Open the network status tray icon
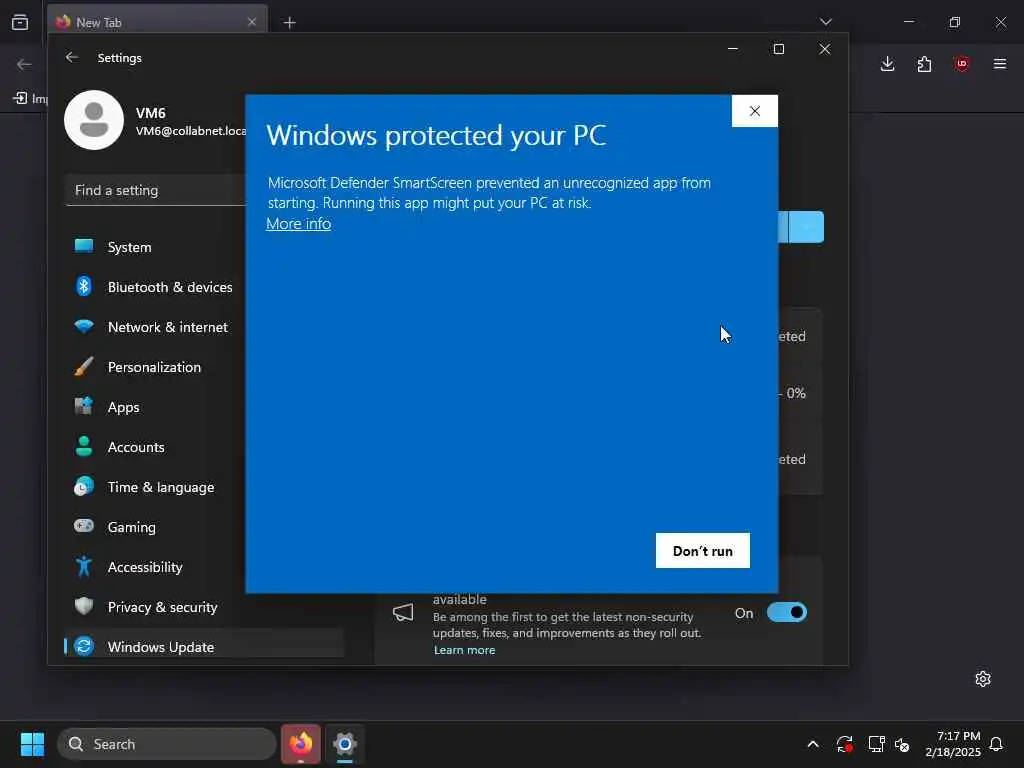This screenshot has height=768, width=1024. coord(876,744)
